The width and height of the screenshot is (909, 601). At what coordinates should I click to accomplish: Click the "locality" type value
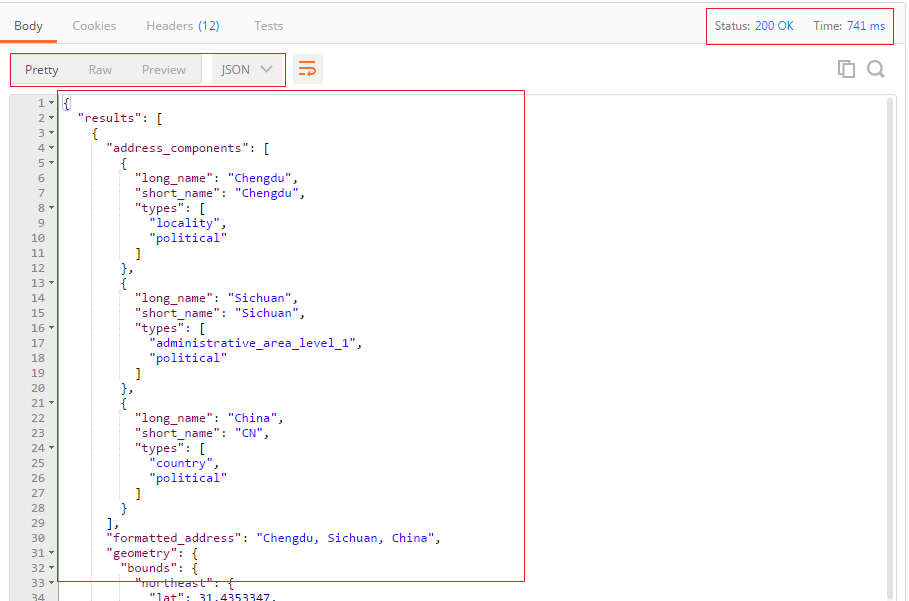point(184,223)
